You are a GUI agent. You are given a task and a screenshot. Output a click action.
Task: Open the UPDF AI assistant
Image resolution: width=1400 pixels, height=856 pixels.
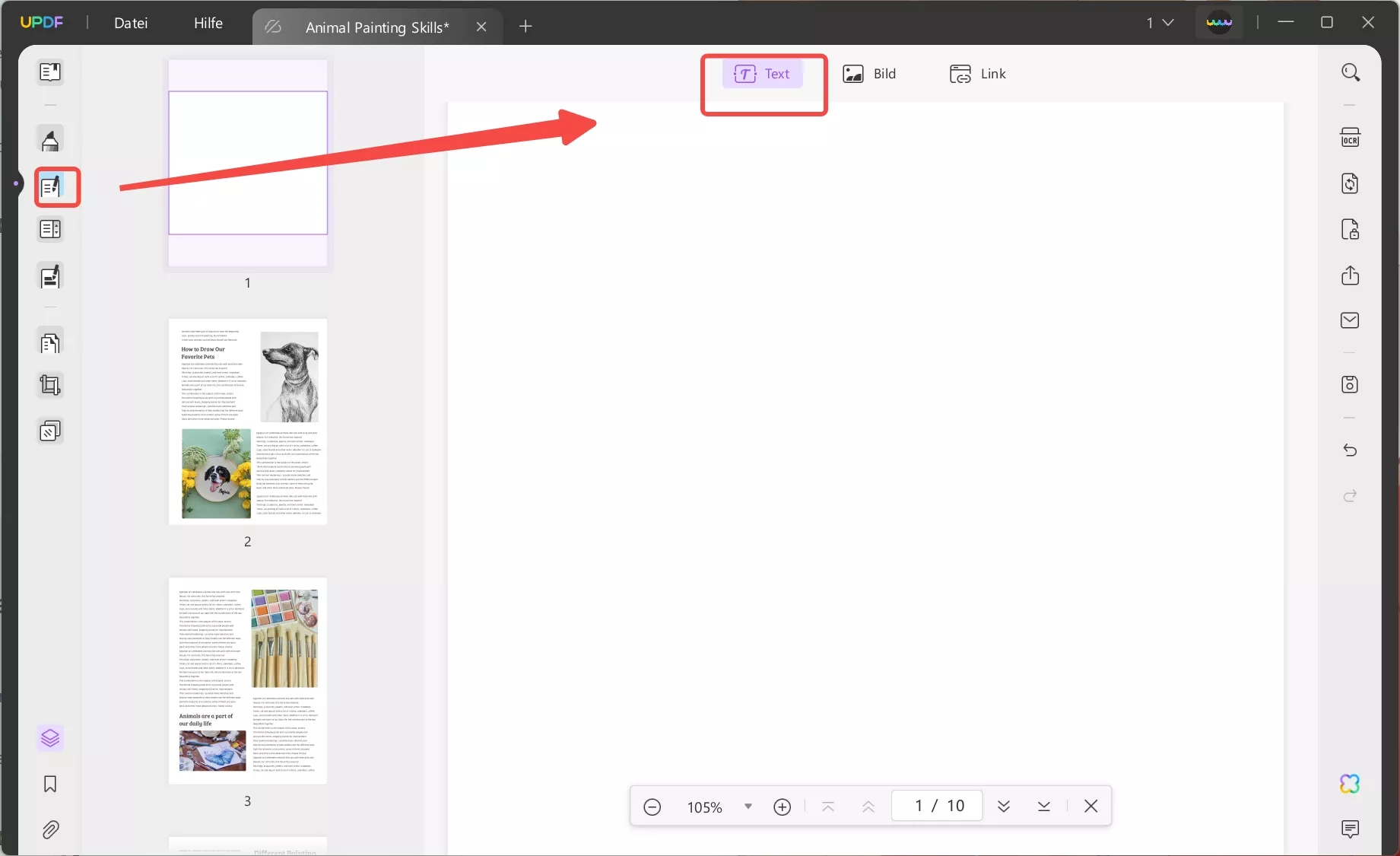[x=1351, y=784]
